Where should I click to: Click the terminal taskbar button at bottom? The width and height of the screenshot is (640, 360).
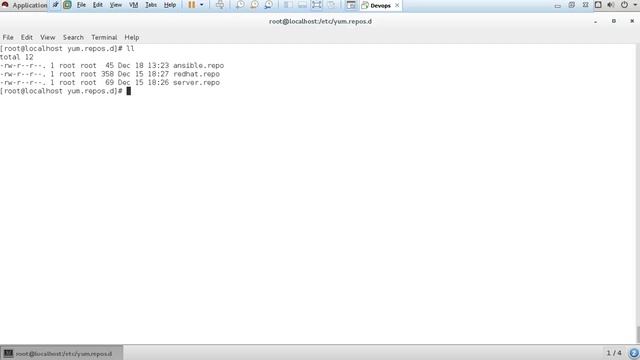pos(61,353)
